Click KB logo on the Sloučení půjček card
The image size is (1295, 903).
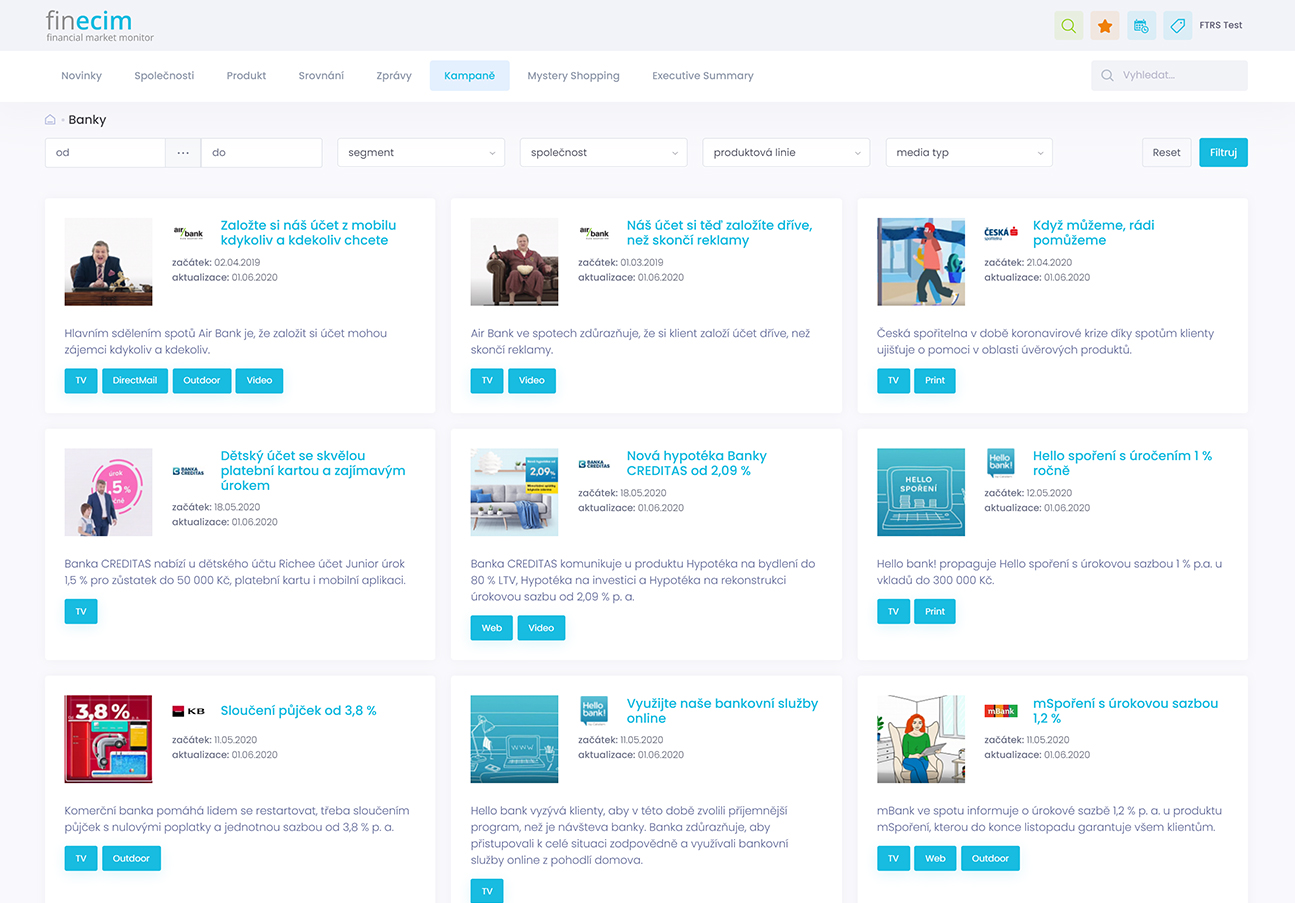[x=187, y=711]
